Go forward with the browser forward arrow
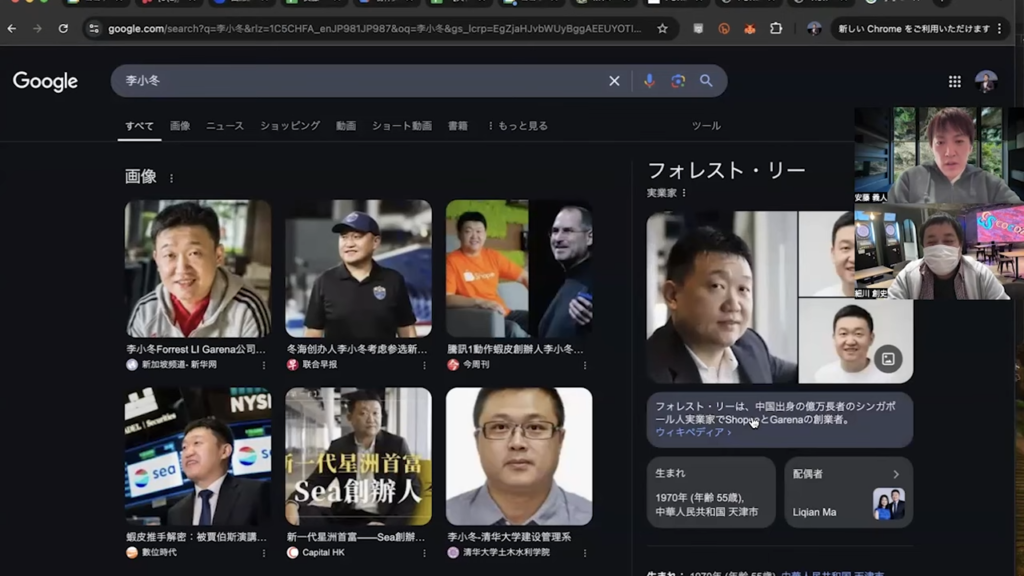 [x=37, y=29]
